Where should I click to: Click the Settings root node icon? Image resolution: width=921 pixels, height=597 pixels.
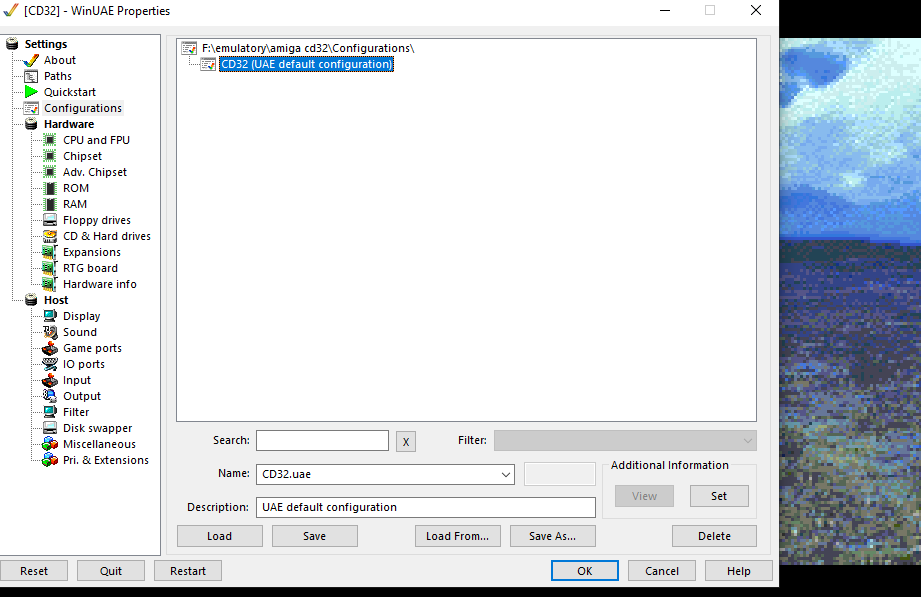pos(12,44)
